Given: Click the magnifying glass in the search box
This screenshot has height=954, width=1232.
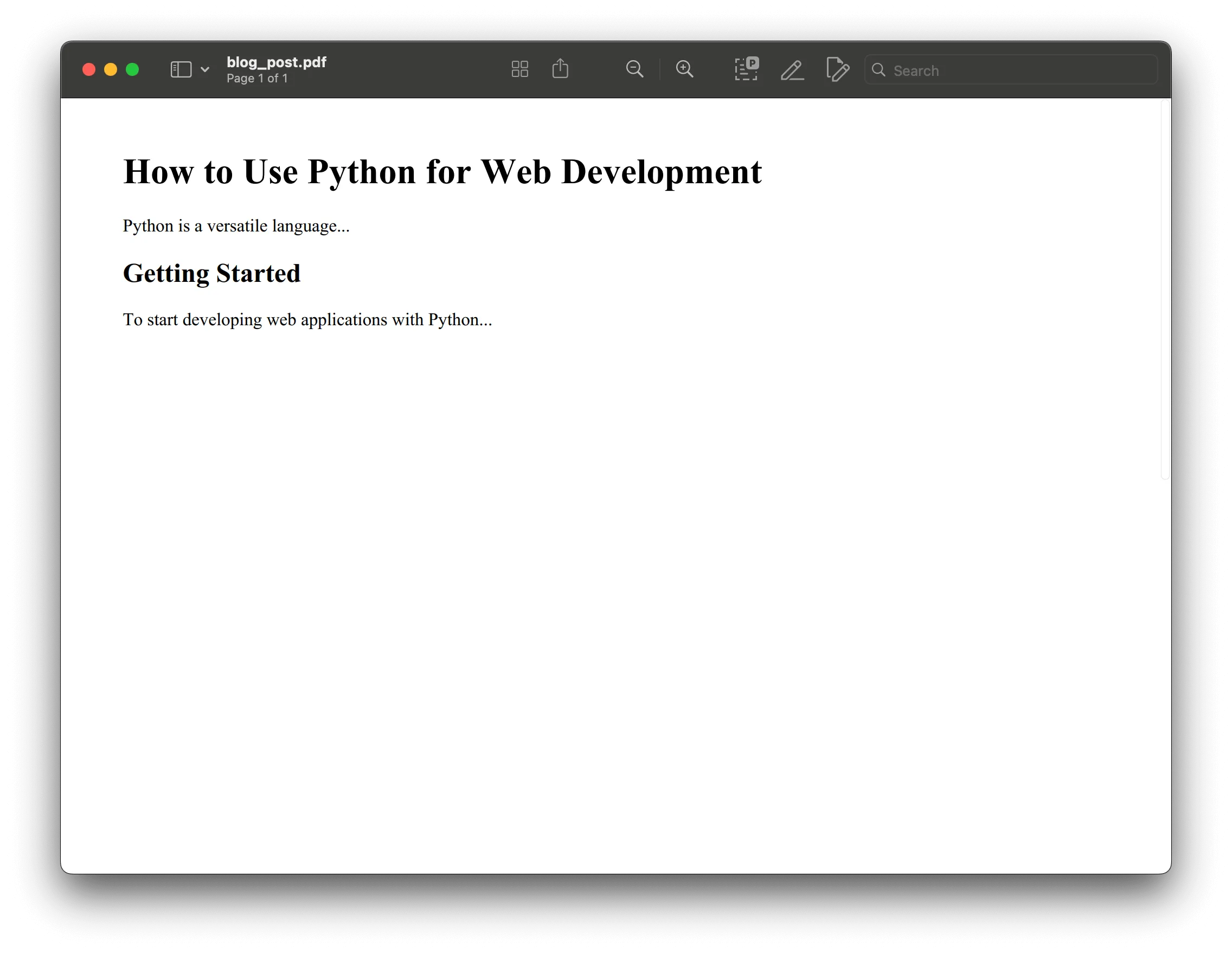Looking at the screenshot, I should point(880,70).
